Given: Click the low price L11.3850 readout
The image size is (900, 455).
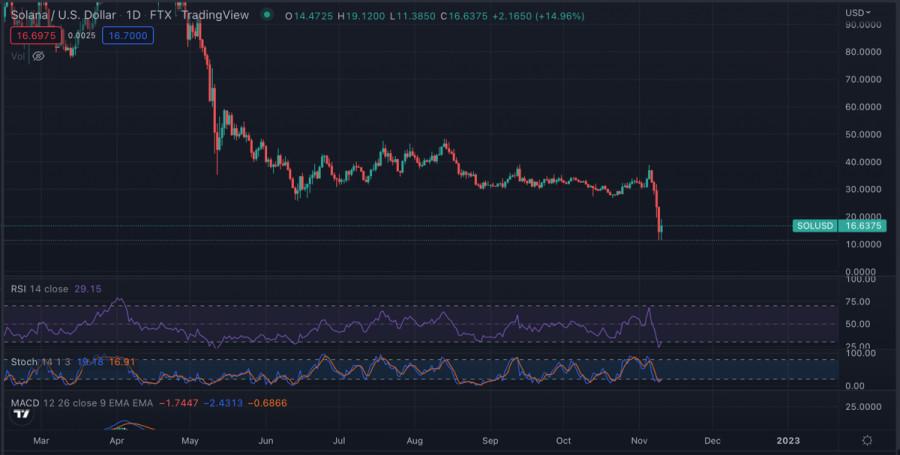Looking at the screenshot, I should click(413, 16).
